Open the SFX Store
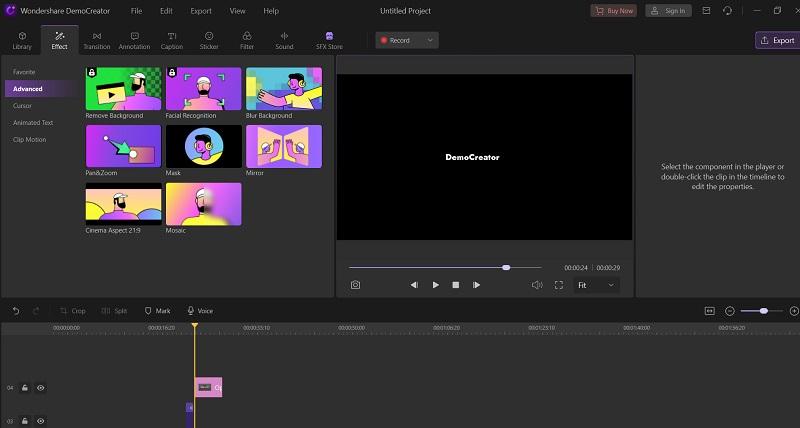This screenshot has height=428, width=800. point(329,40)
